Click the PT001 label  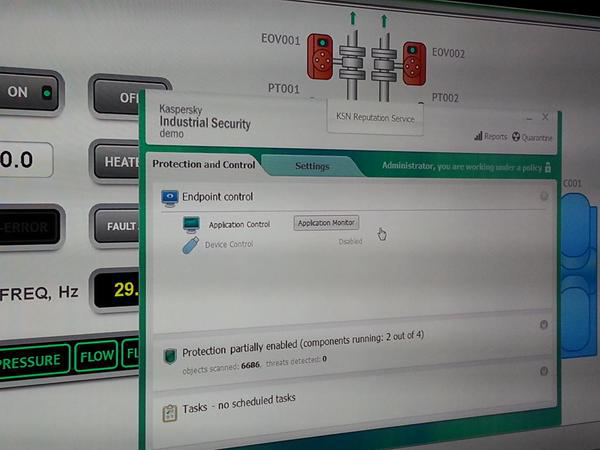284,88
